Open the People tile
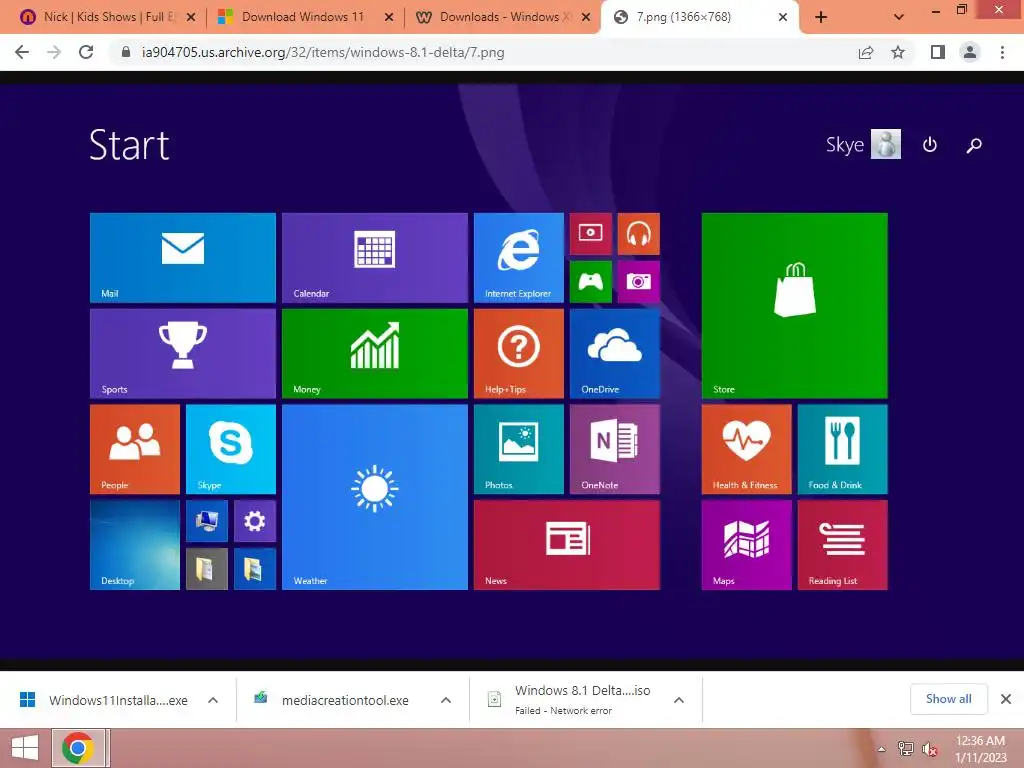The image size is (1024, 768). (x=135, y=449)
